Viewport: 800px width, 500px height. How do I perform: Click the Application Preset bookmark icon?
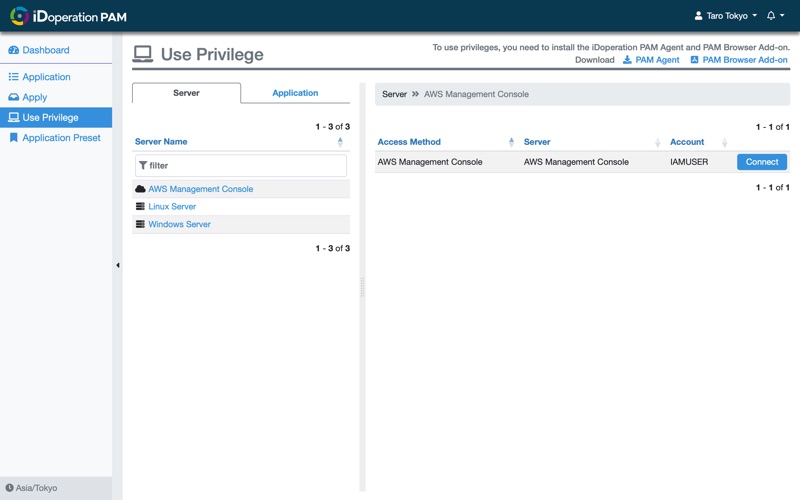(14, 138)
